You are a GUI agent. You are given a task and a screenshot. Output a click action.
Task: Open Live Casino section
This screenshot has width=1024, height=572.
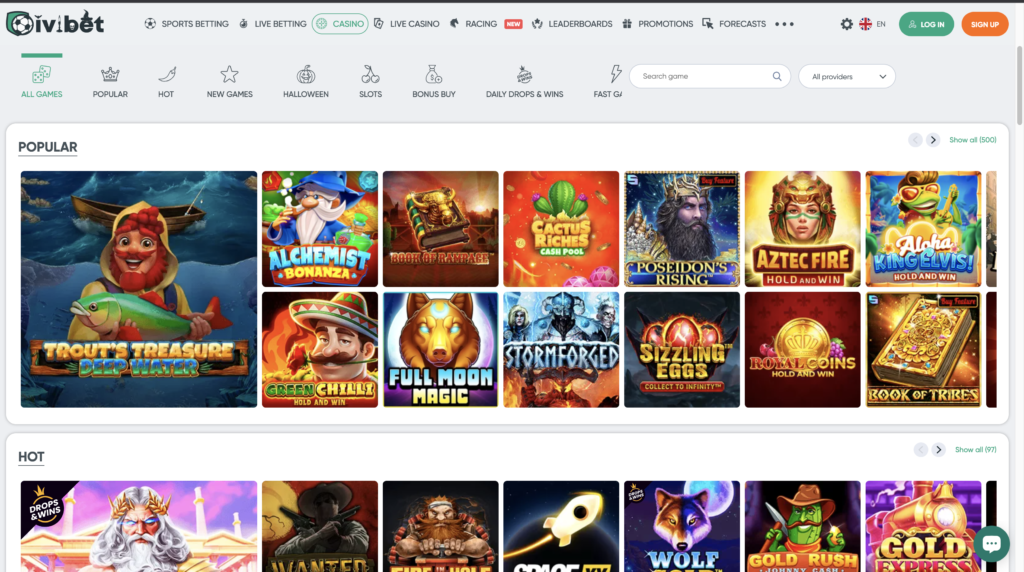coord(406,24)
